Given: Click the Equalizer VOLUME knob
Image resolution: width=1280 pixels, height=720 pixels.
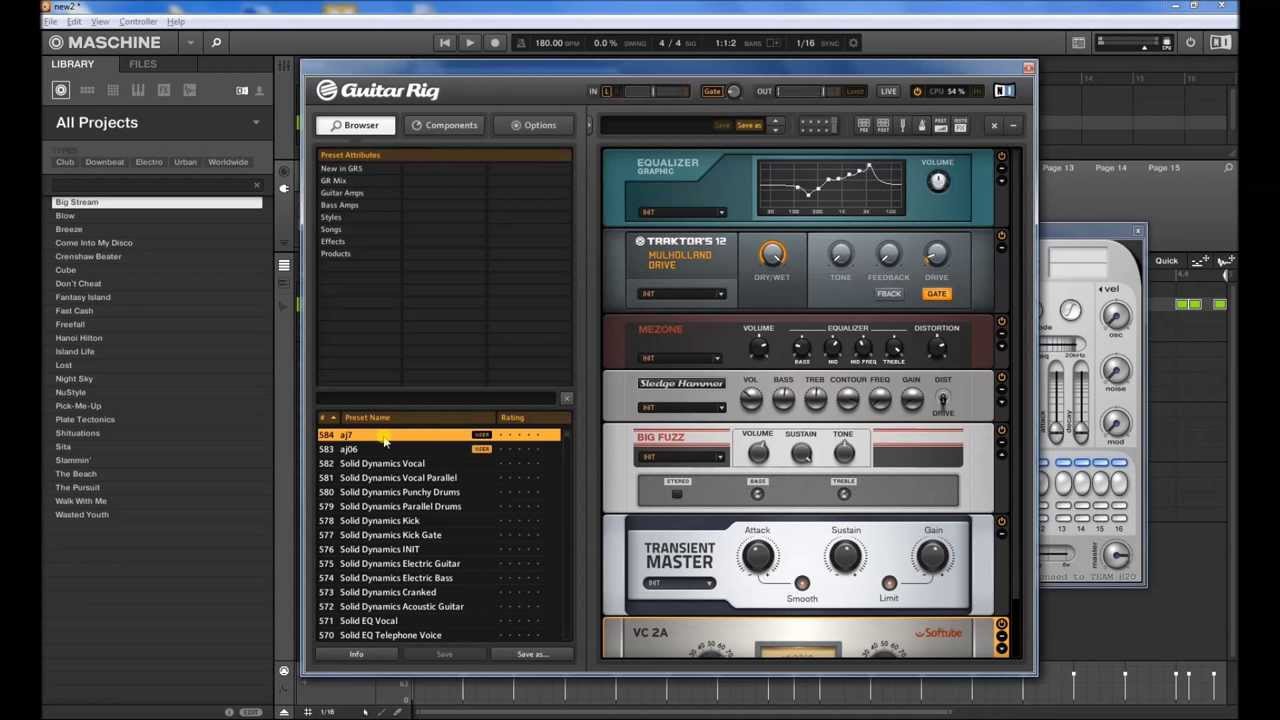Looking at the screenshot, I should 937,181.
